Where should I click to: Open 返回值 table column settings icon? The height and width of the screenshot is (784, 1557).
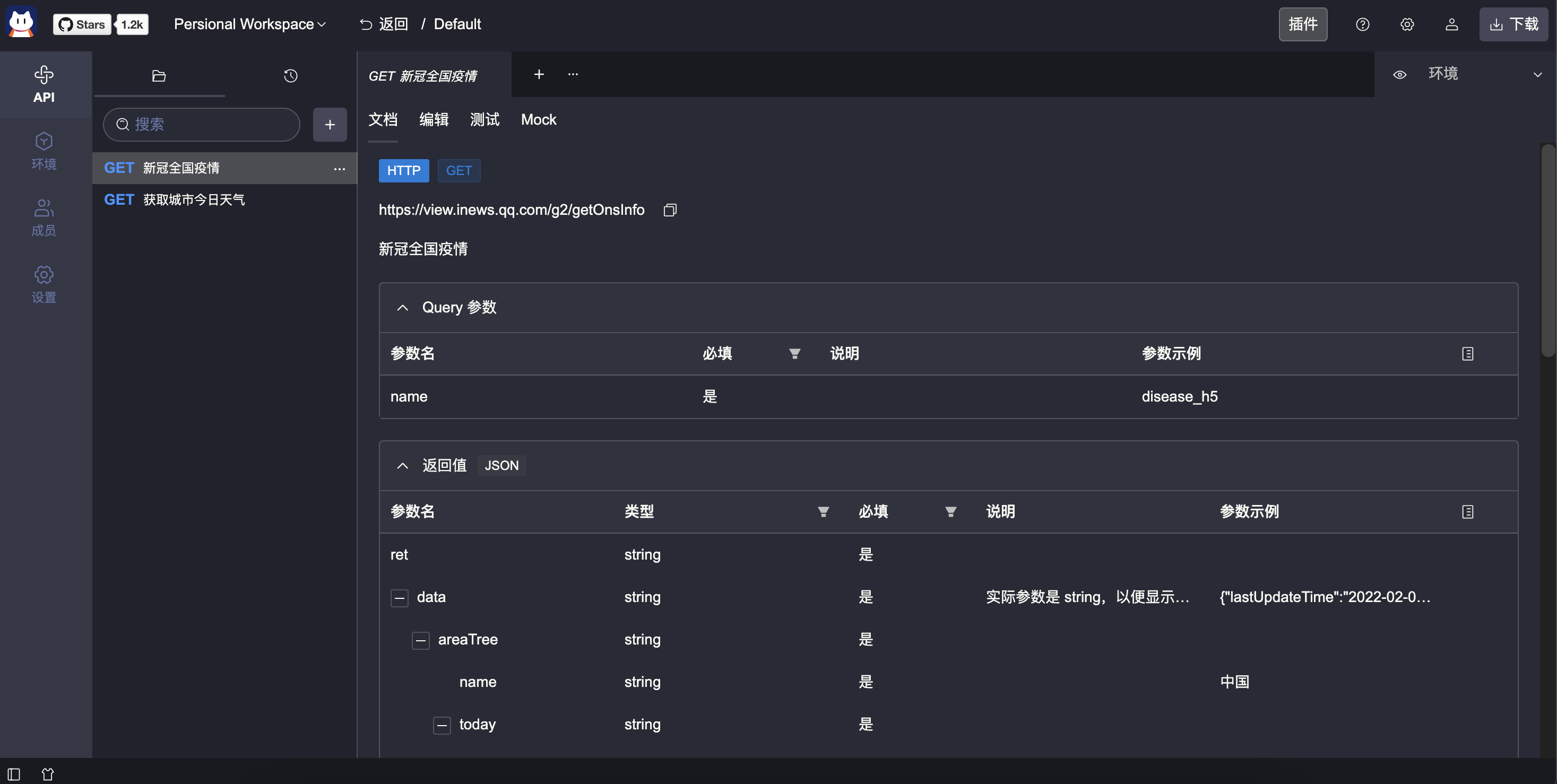coord(1467,511)
